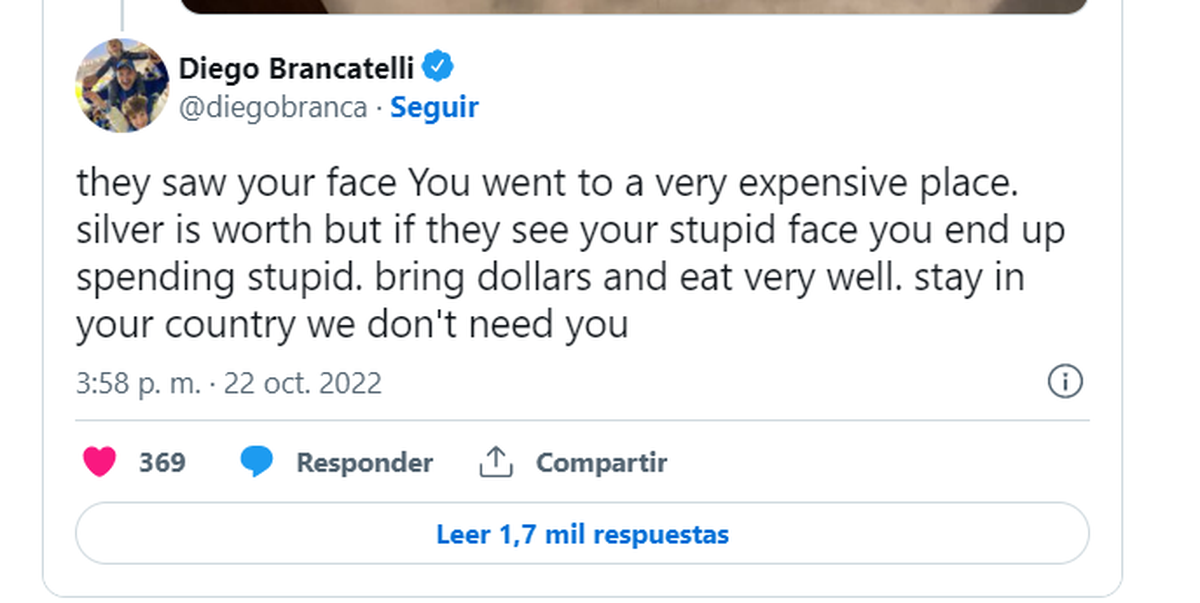Click the Responder label

364,463
